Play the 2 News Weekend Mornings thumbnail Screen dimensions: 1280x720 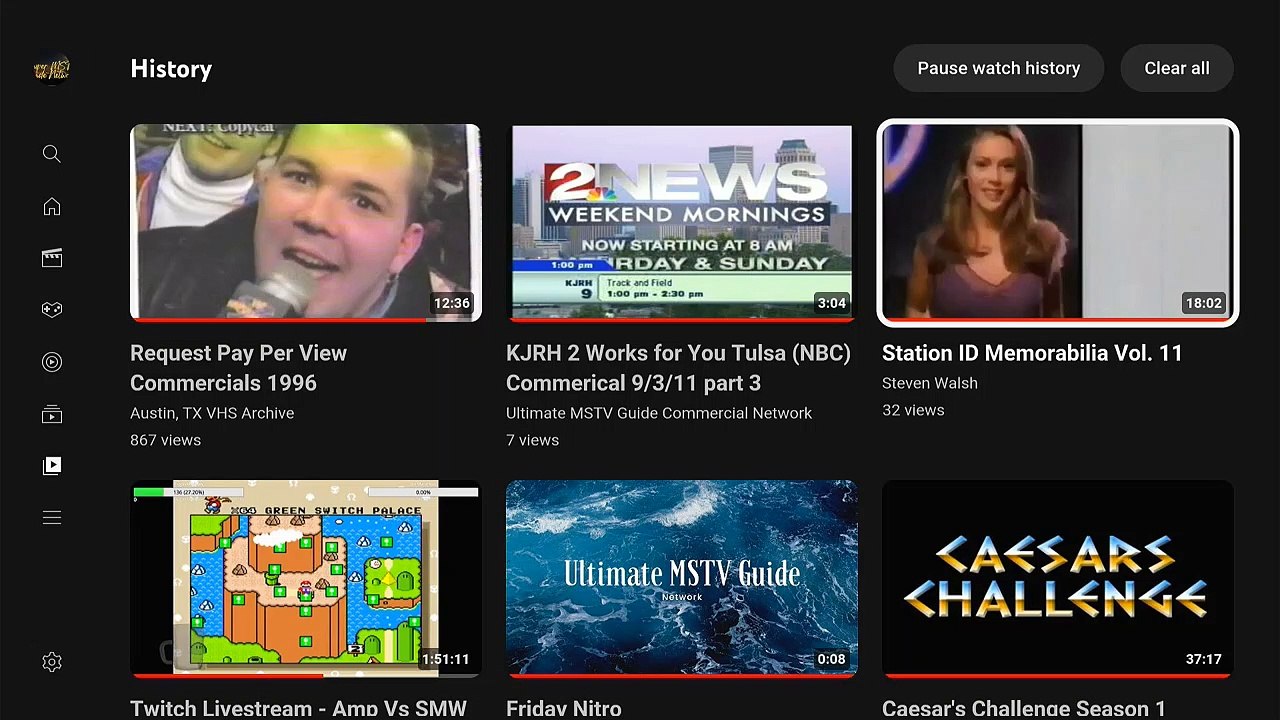tap(682, 223)
